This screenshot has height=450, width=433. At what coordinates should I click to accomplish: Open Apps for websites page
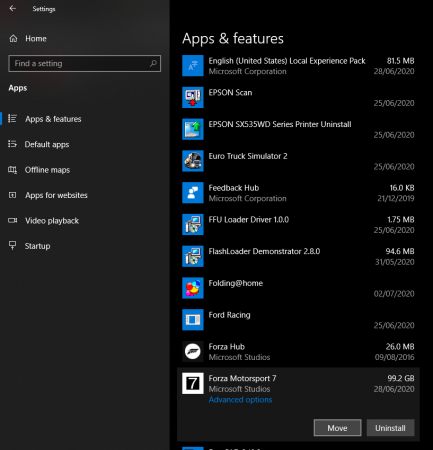pyautogui.click(x=56, y=195)
